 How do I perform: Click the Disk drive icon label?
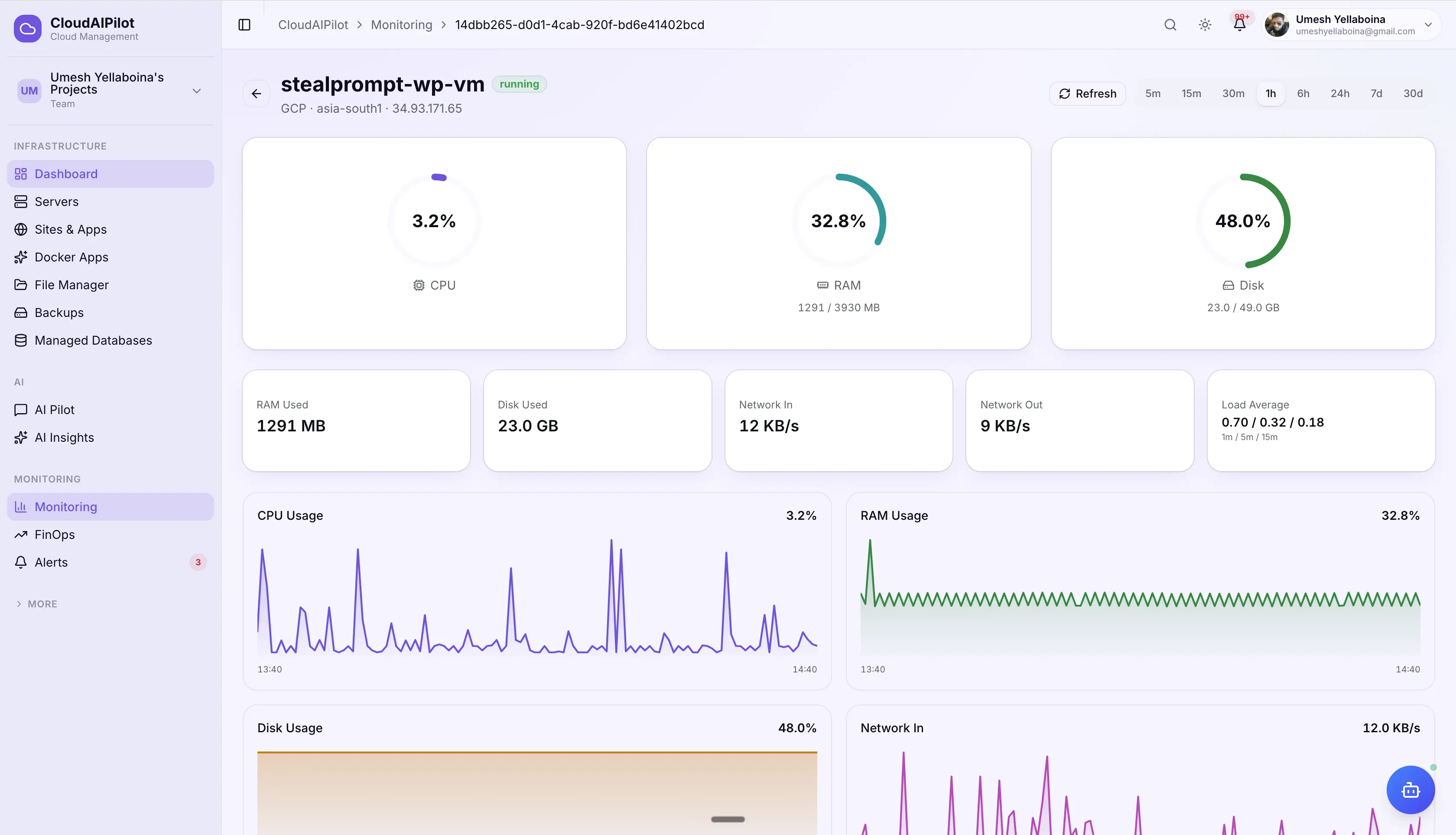tap(1243, 285)
